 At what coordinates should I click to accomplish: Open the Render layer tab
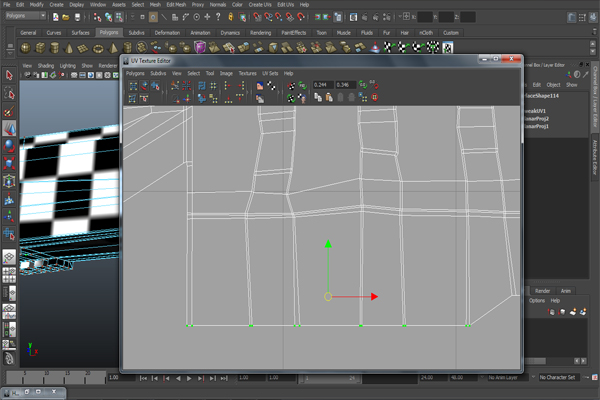pyautogui.click(x=542, y=291)
